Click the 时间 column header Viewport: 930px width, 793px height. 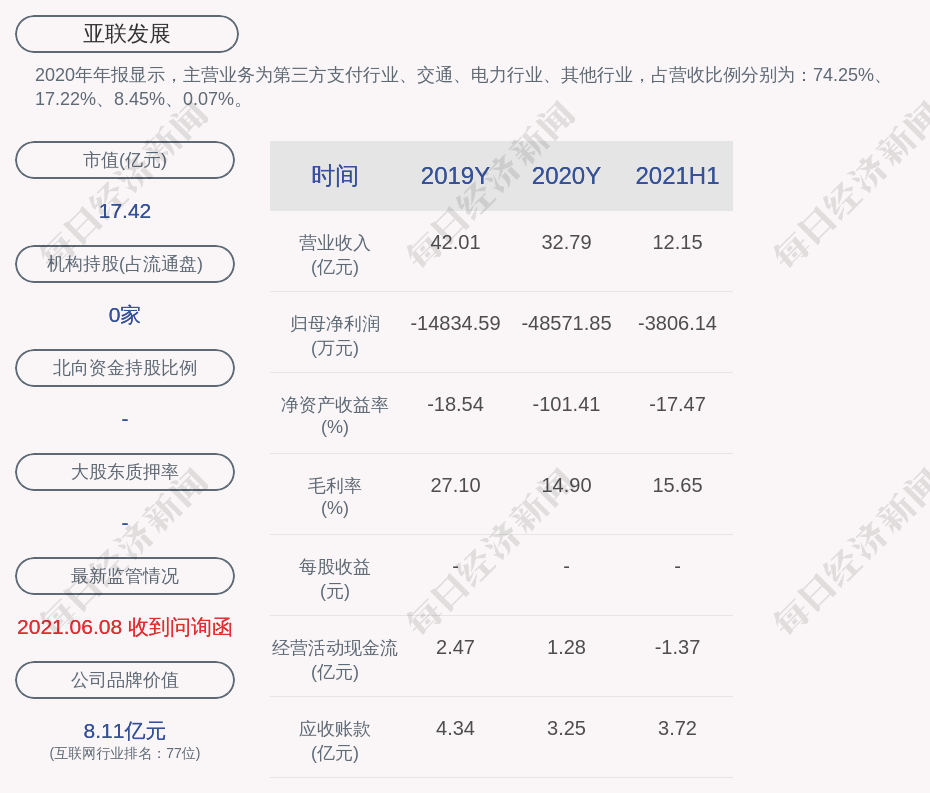(x=335, y=176)
